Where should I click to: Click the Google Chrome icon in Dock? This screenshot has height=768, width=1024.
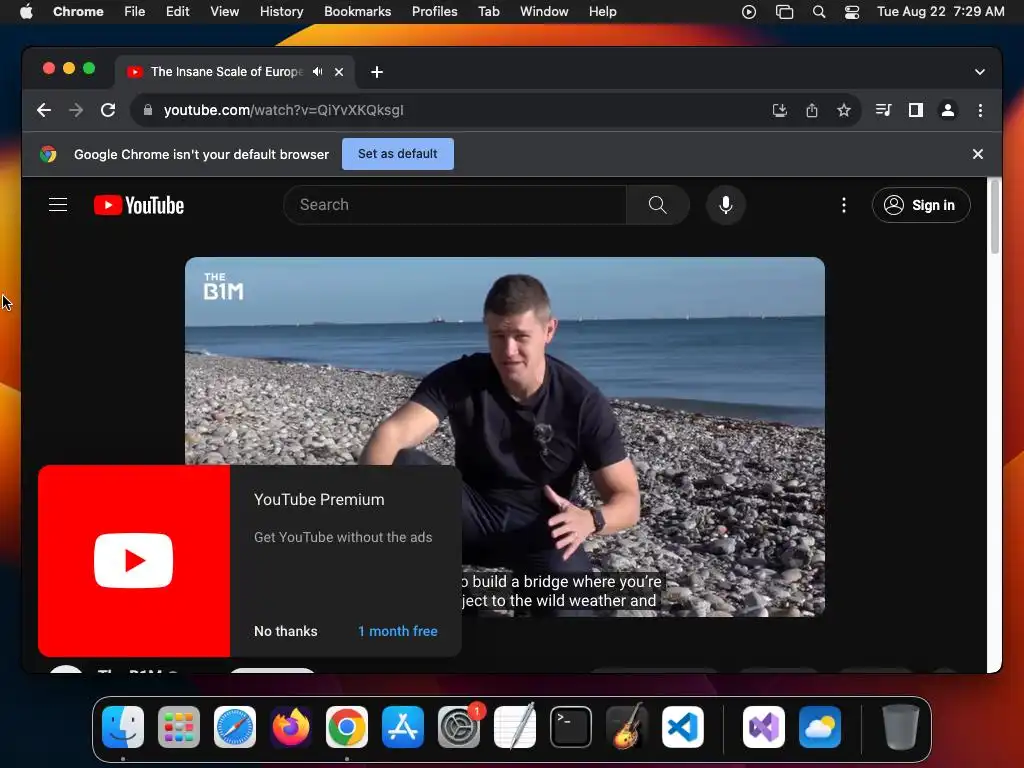pos(347,727)
